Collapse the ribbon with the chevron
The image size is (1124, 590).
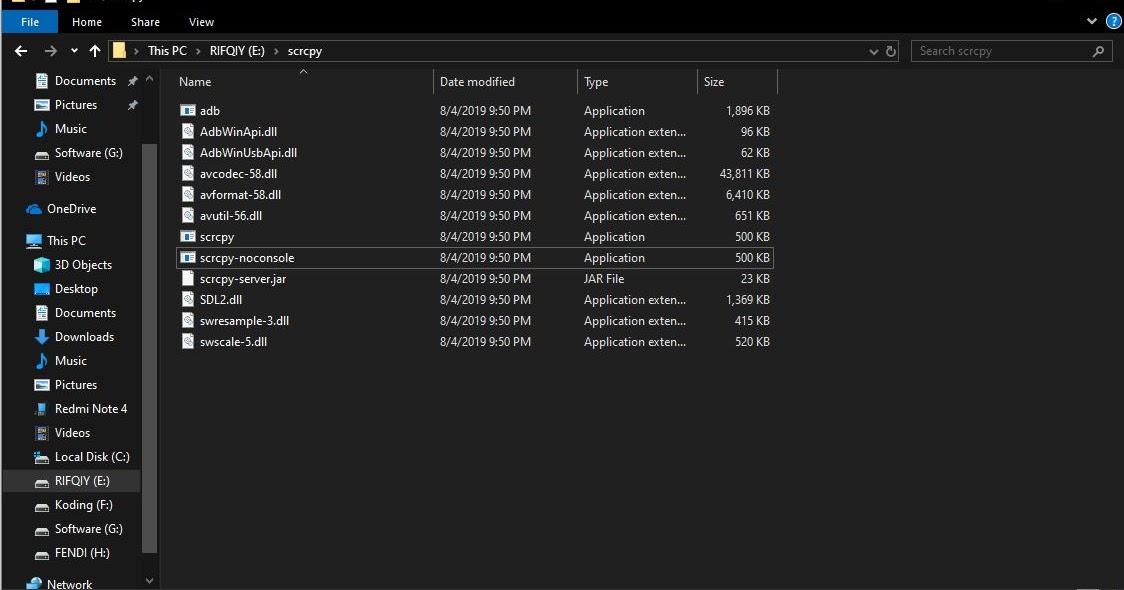[x=1093, y=21]
